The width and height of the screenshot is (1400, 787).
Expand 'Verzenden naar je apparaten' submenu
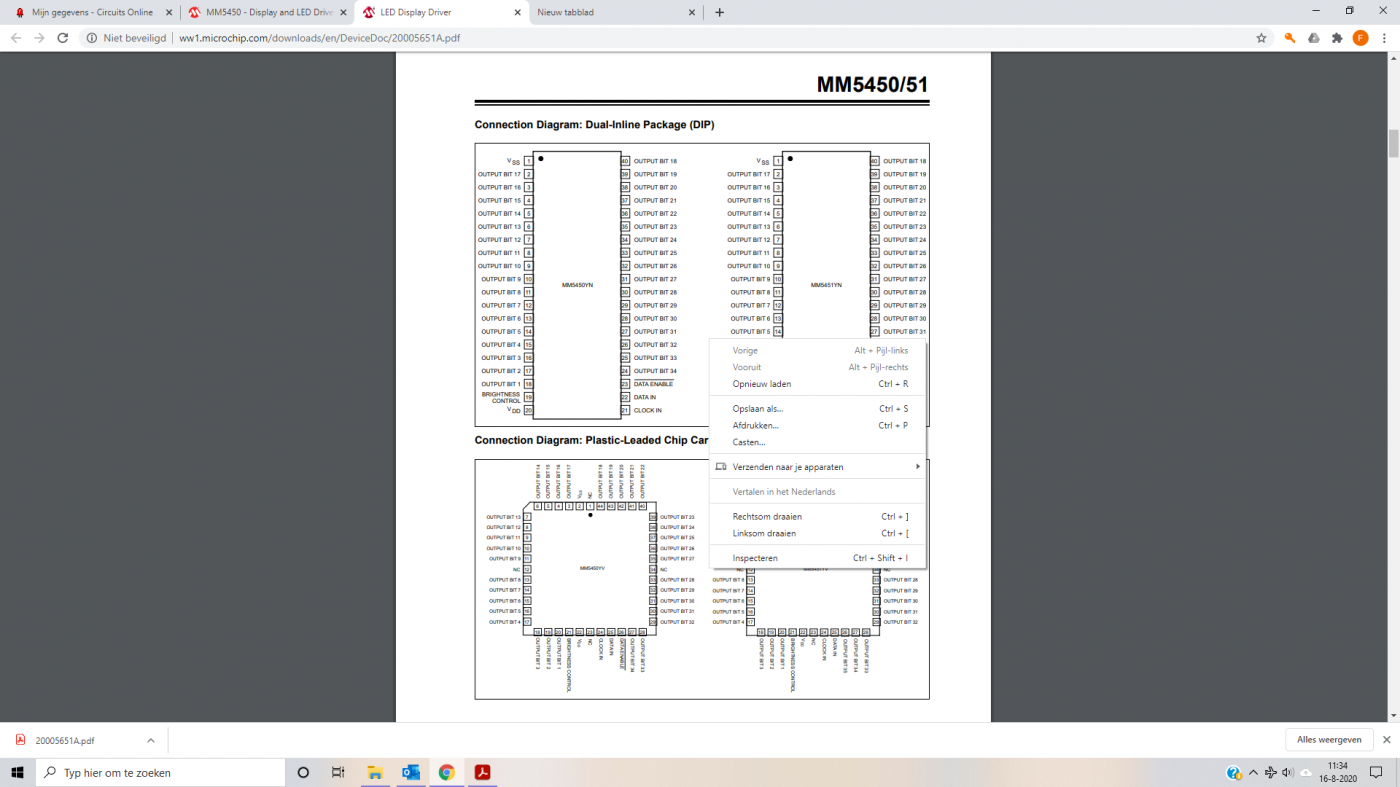pyautogui.click(x=817, y=467)
